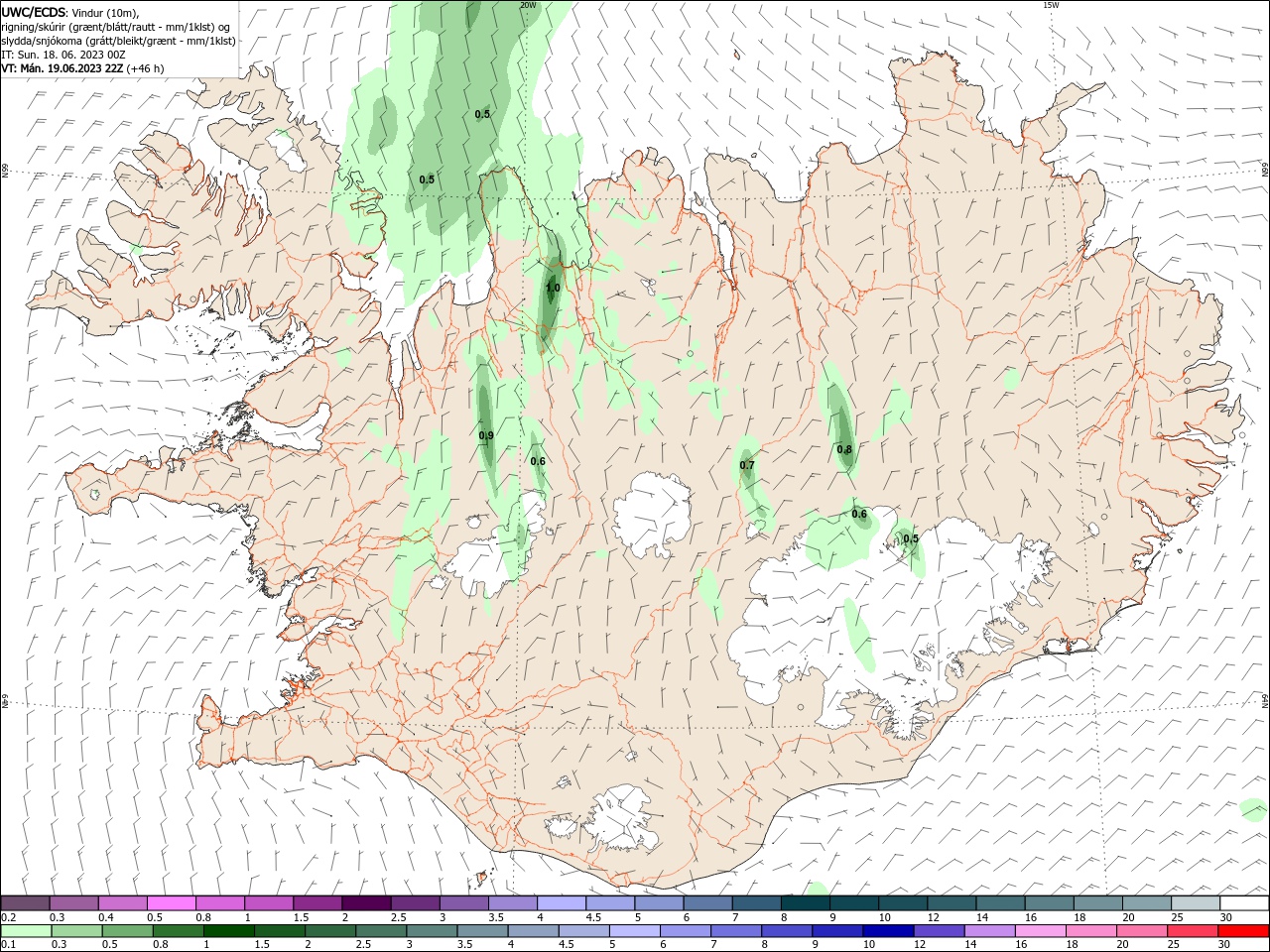Click the 64N latitude label on right edge

tap(1265, 701)
